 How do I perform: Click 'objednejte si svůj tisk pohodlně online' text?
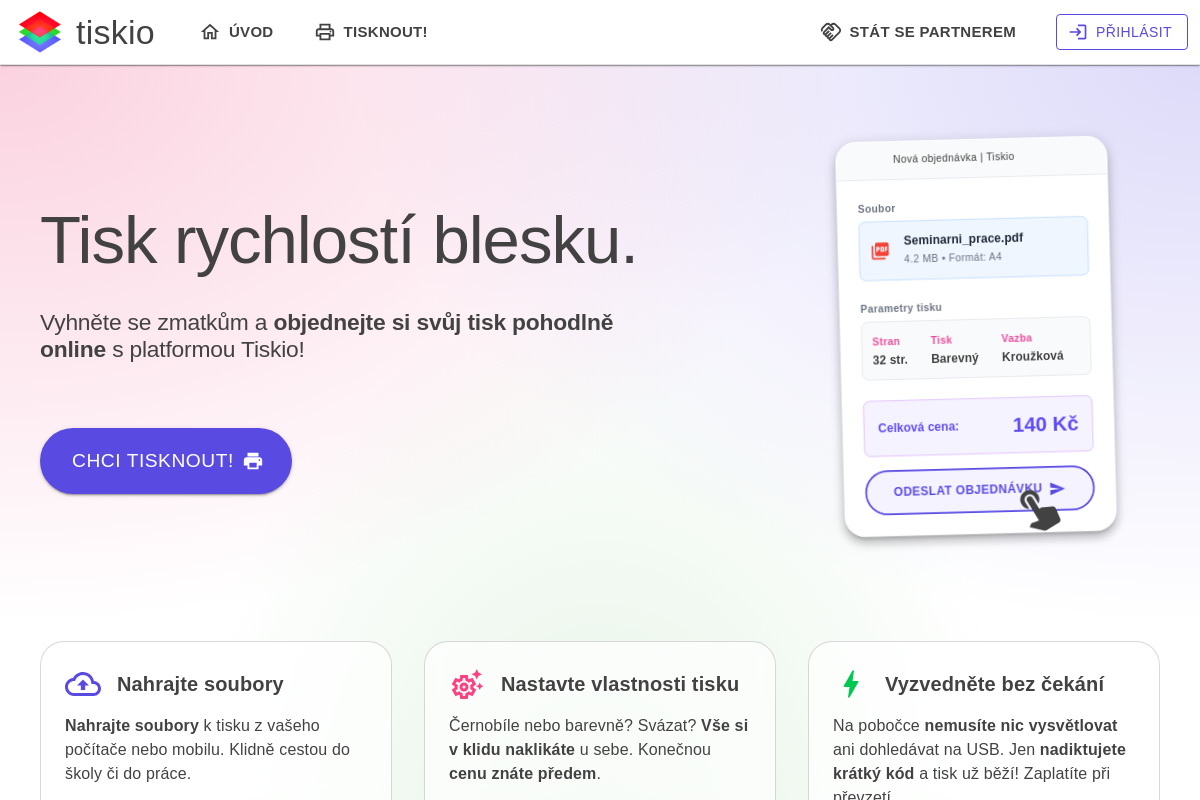[x=326, y=336]
